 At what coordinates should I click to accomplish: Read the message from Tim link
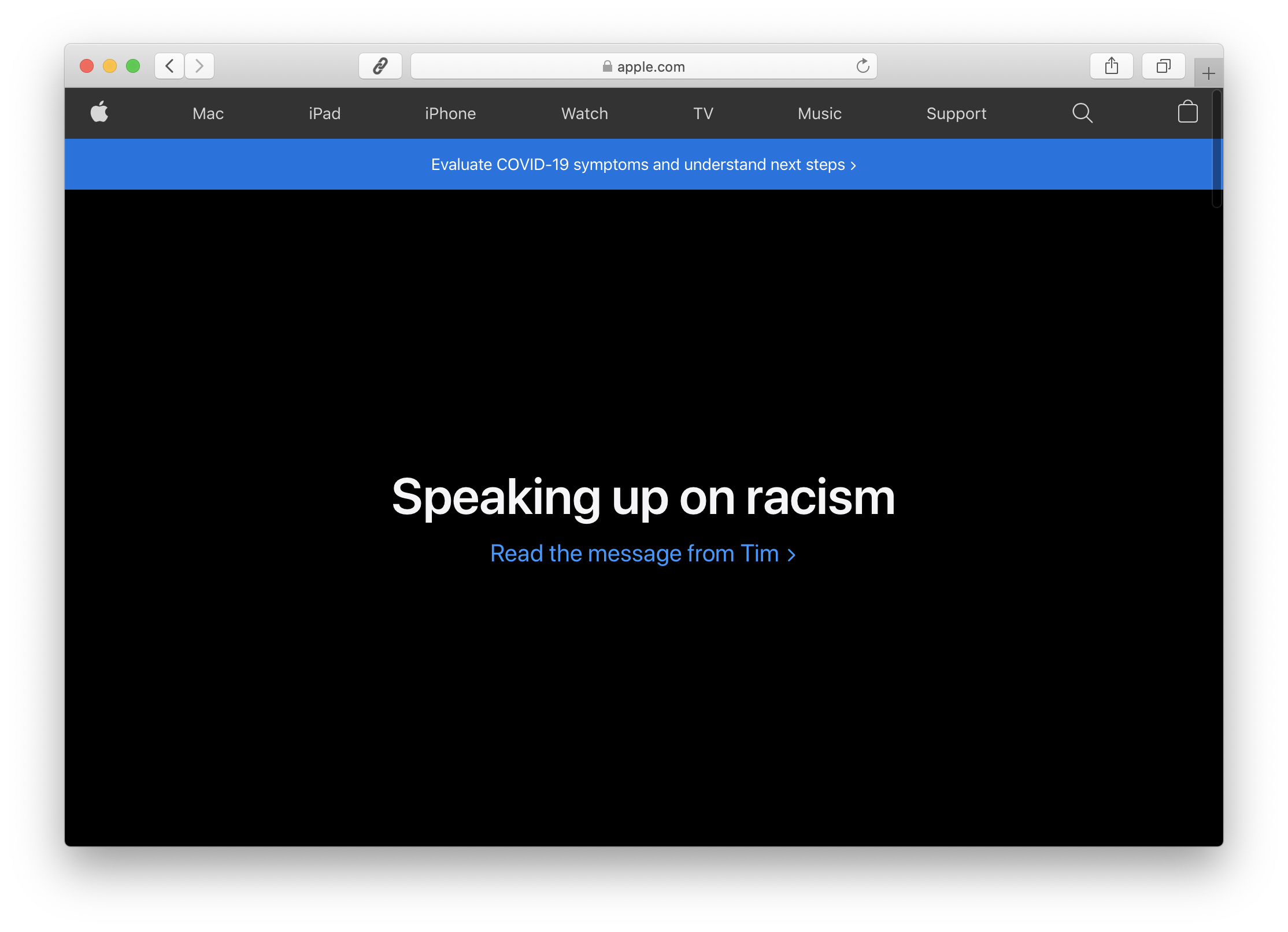coord(643,554)
